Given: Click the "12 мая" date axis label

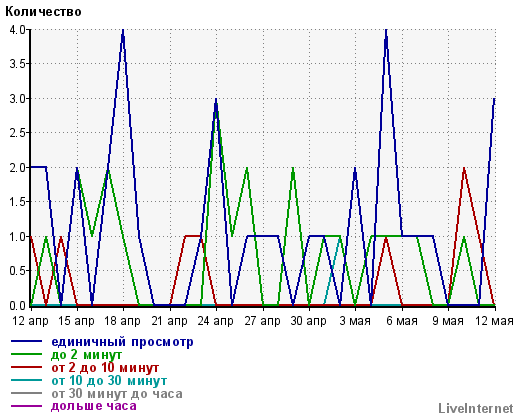Looking at the screenshot, I should (x=494, y=321).
